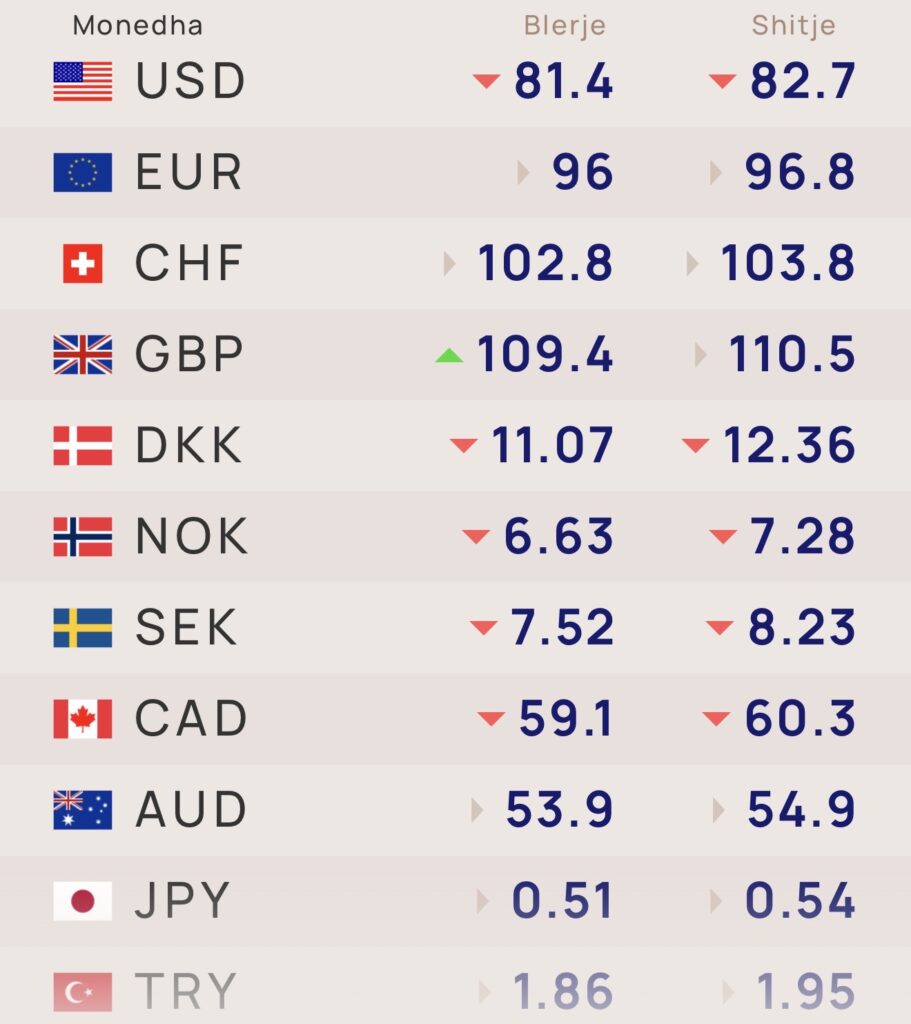The height and width of the screenshot is (1024, 911).
Task: Tap the Canadian maple leaf flag
Action: (83, 719)
